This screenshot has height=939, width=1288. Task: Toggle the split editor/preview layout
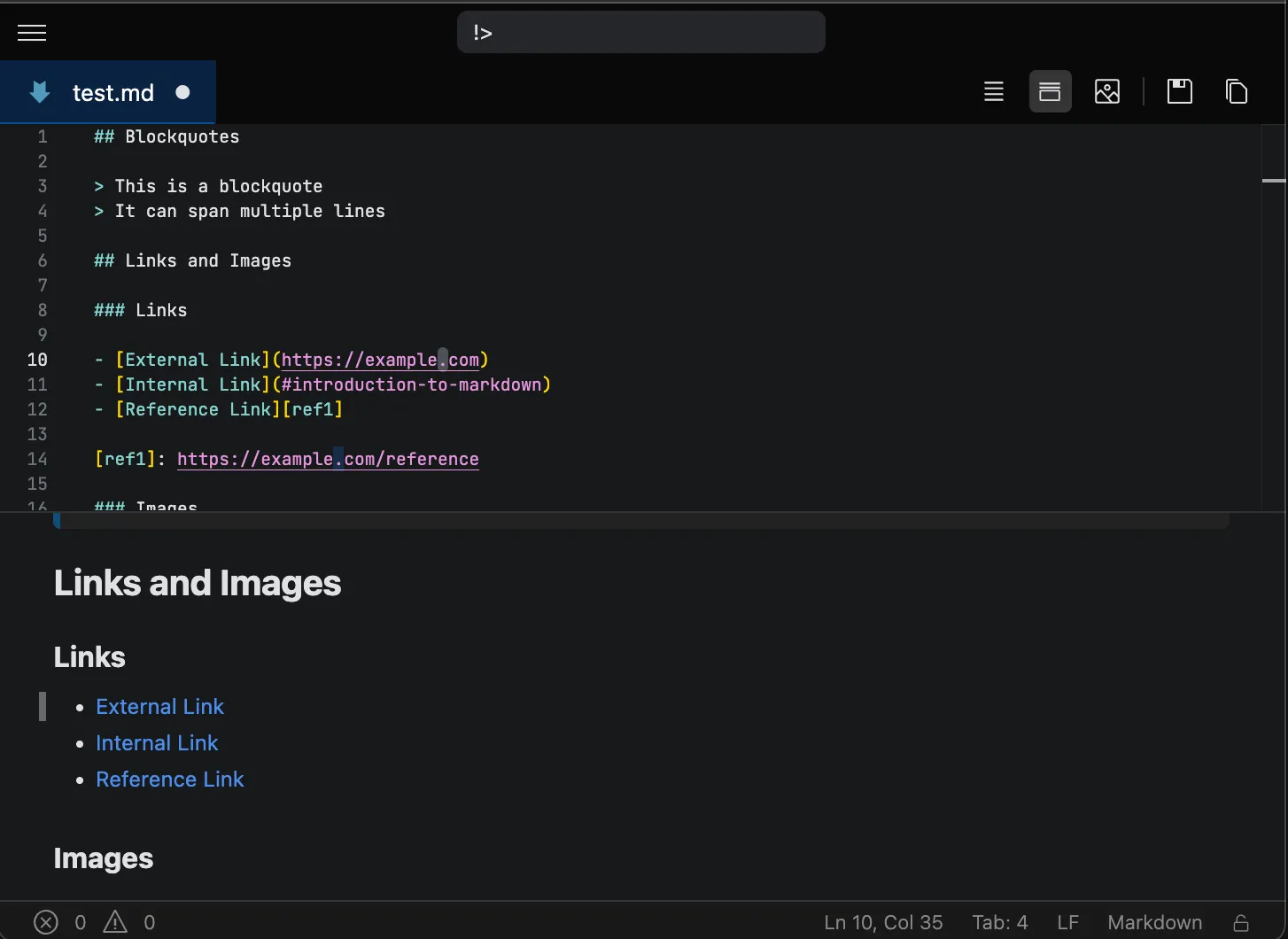pos(1050,91)
